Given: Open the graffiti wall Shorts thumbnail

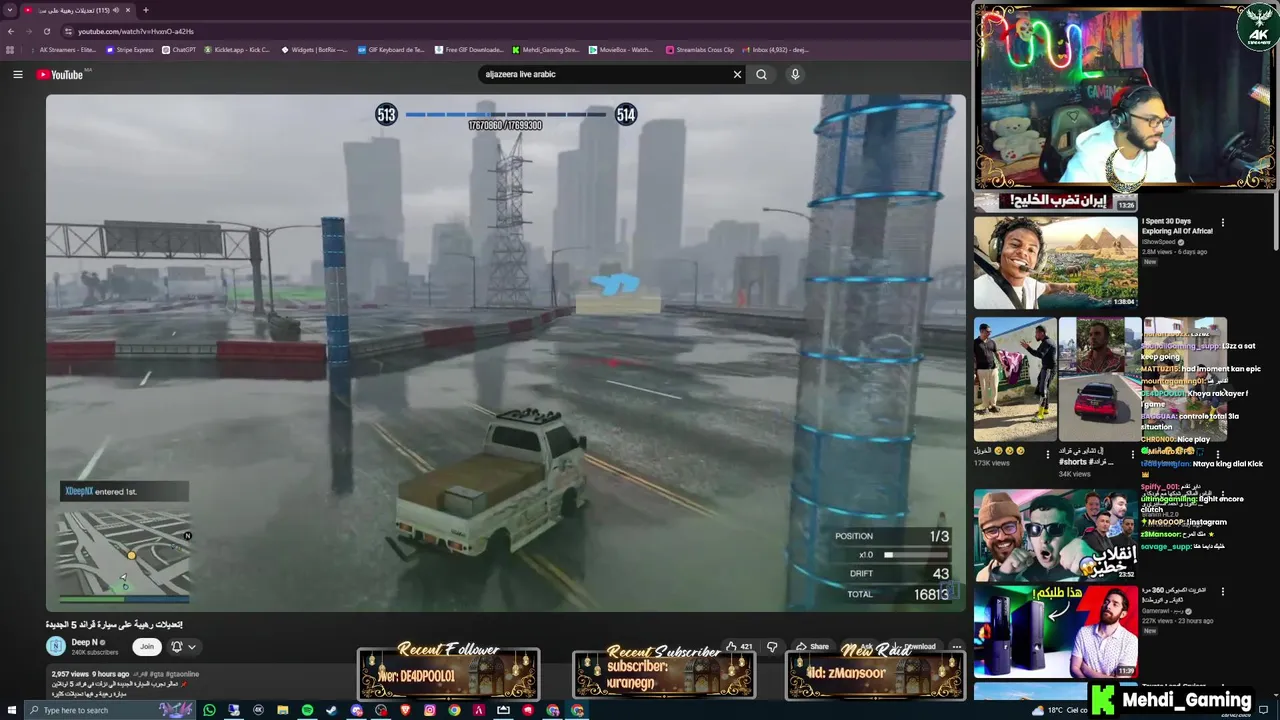Looking at the screenshot, I should [1016, 379].
